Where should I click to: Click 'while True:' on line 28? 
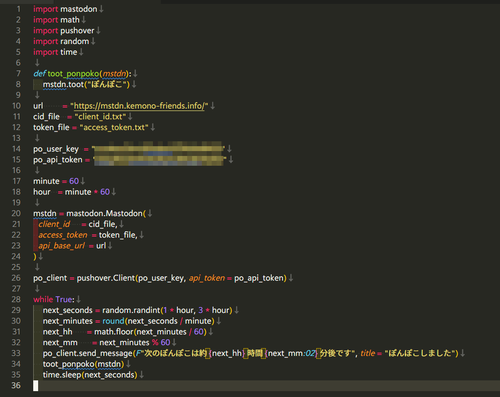click(54, 299)
